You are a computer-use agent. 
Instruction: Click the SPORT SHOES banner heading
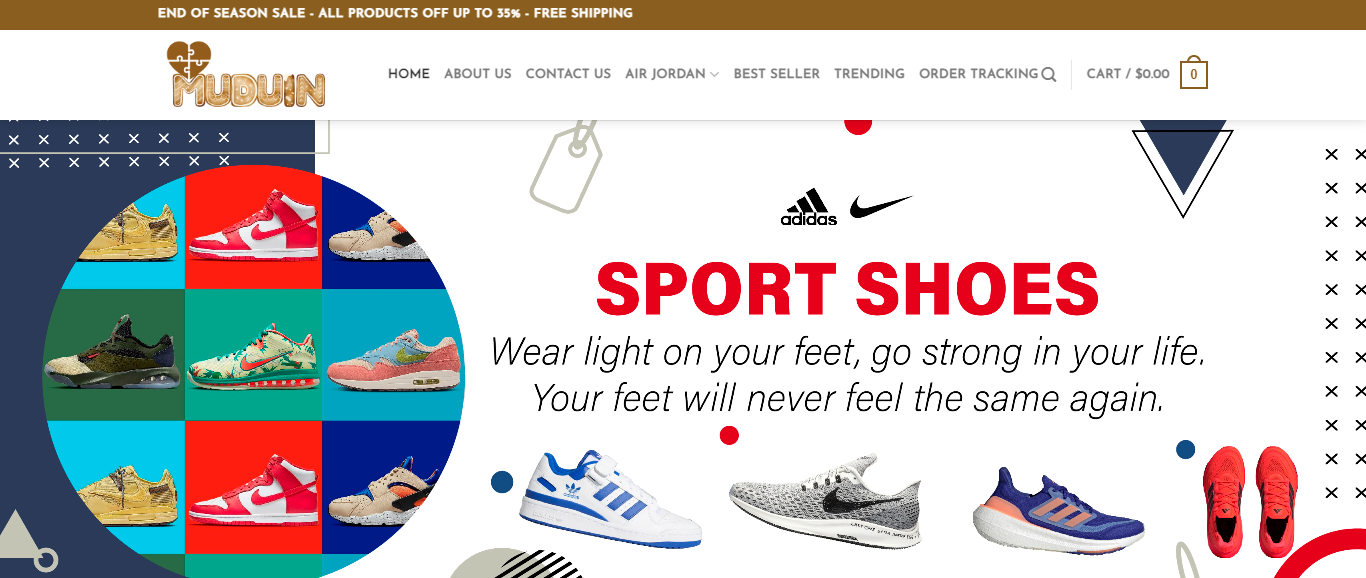point(848,289)
